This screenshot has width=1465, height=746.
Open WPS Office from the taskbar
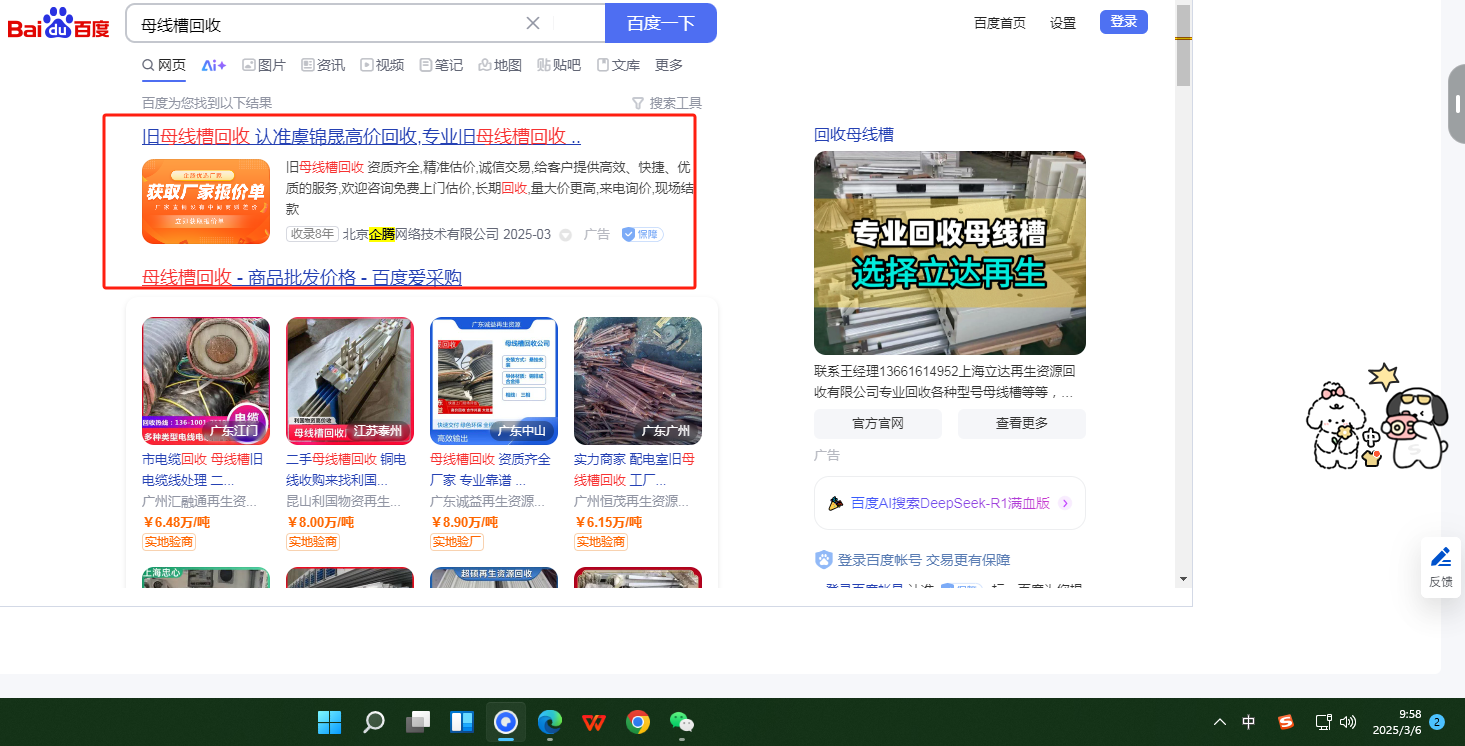point(594,722)
